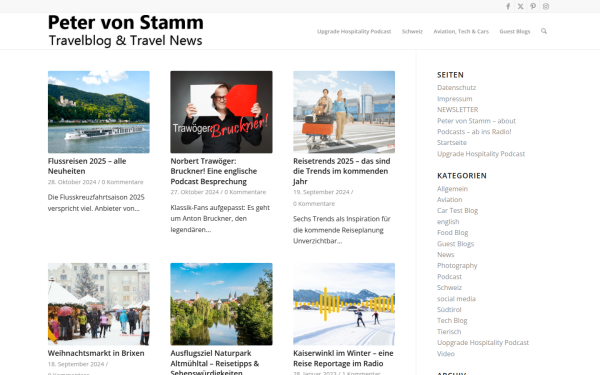Select the Tierisch category
Viewport: 600px width, 375px height.
[x=449, y=332]
